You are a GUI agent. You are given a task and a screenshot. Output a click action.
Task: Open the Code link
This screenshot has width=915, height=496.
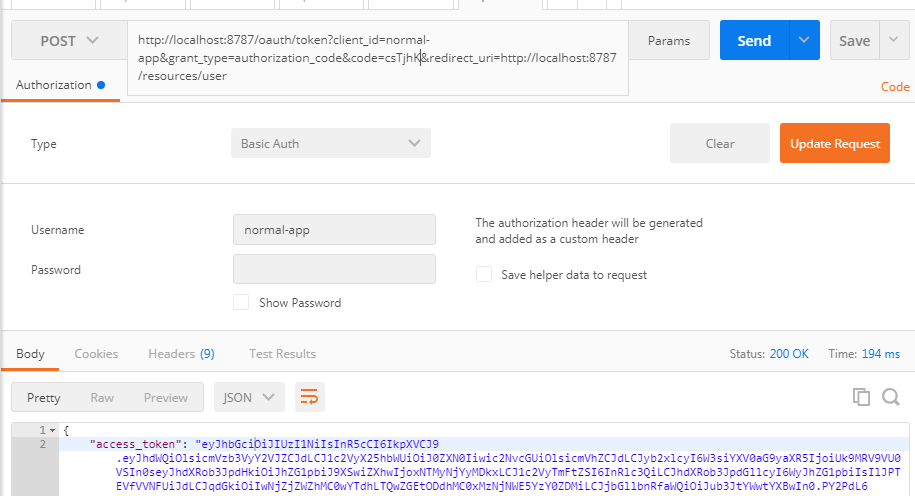[x=895, y=86]
